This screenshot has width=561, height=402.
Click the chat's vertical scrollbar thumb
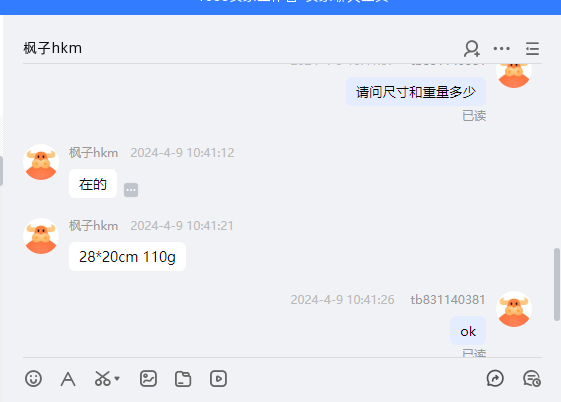[557, 284]
